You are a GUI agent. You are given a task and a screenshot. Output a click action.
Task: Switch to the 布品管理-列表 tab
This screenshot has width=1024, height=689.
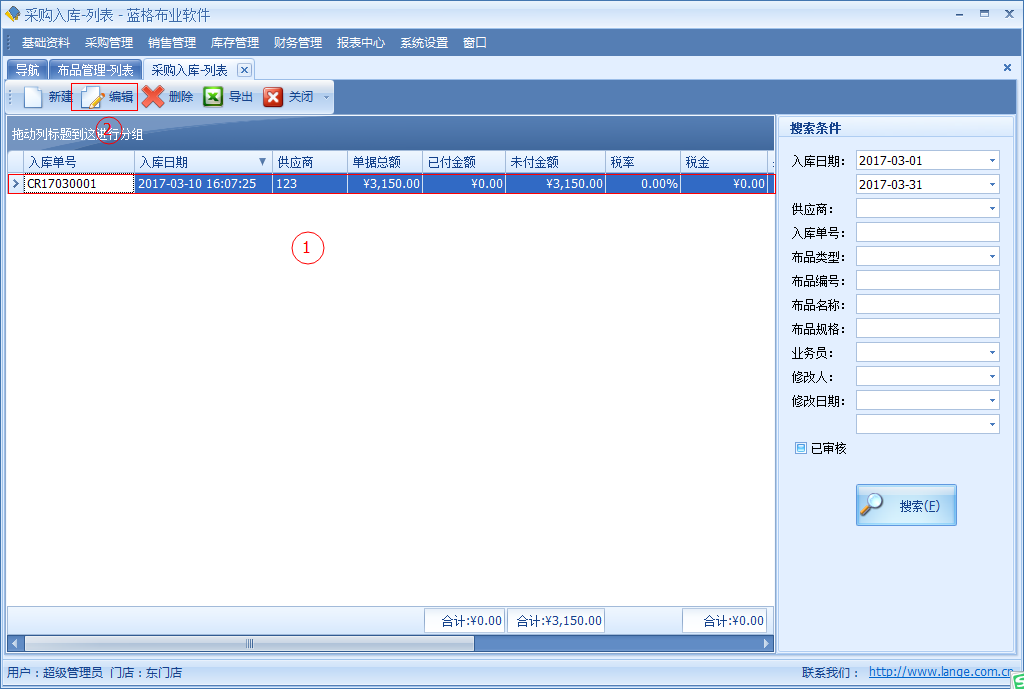click(96, 70)
